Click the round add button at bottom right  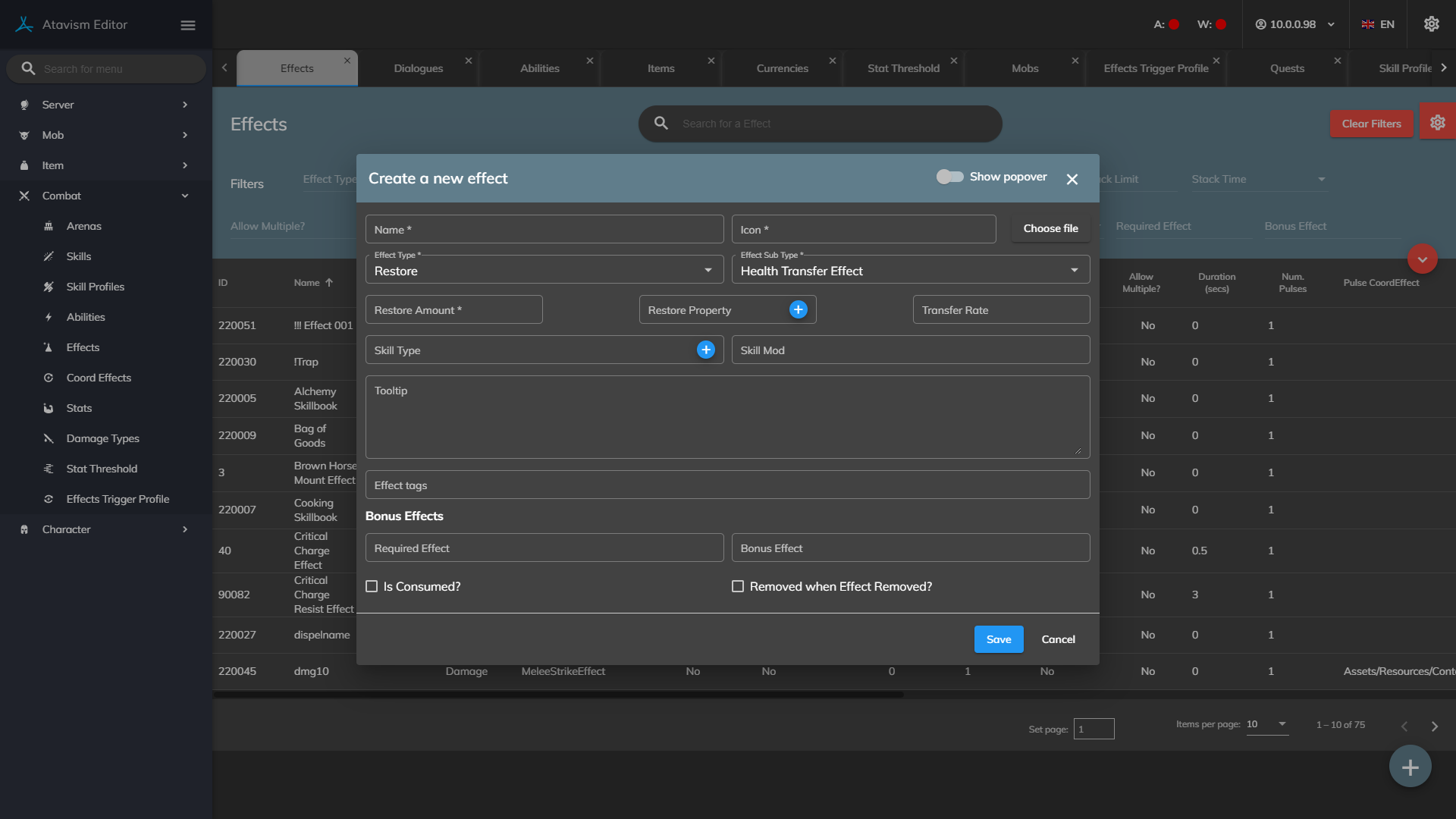pos(1410,767)
